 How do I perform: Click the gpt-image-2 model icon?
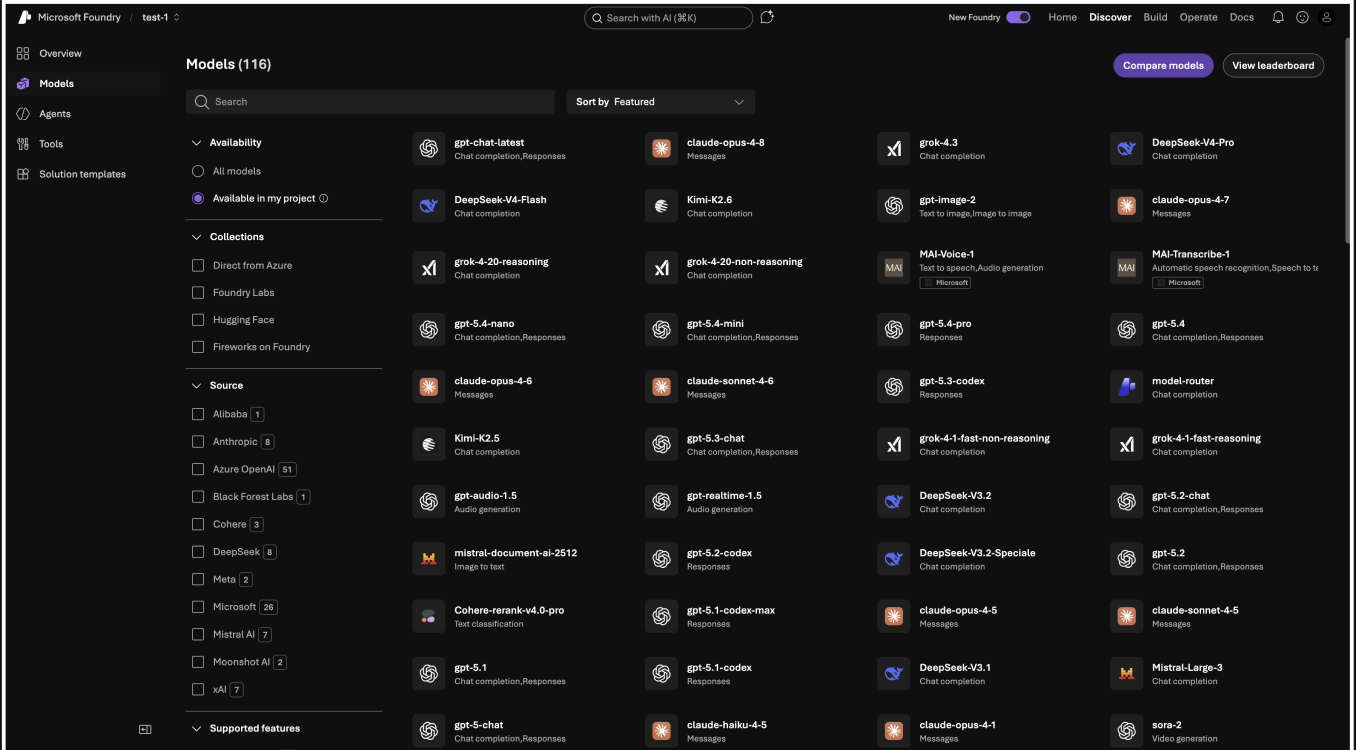click(x=894, y=206)
